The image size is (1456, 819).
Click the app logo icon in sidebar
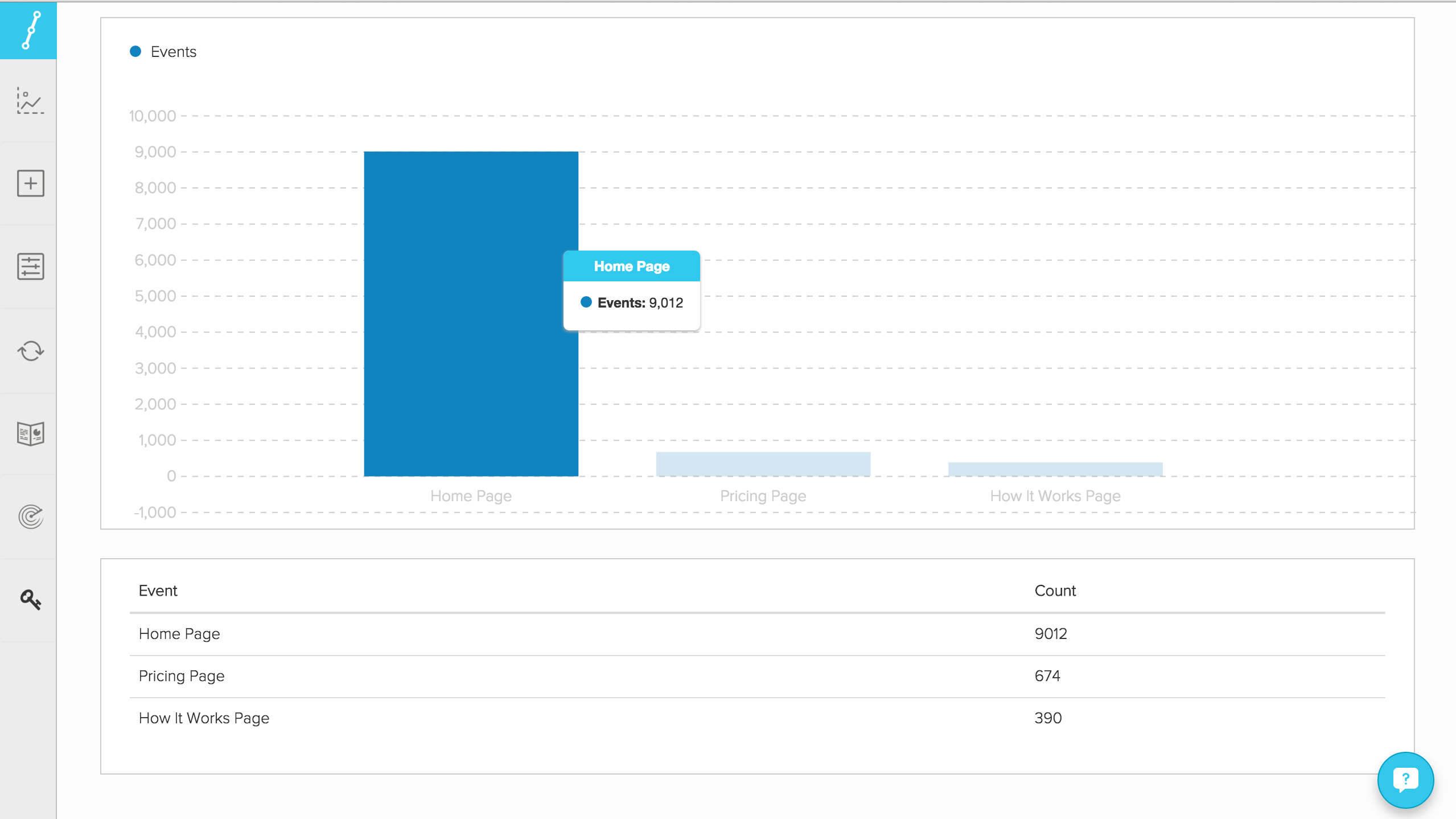click(x=30, y=30)
